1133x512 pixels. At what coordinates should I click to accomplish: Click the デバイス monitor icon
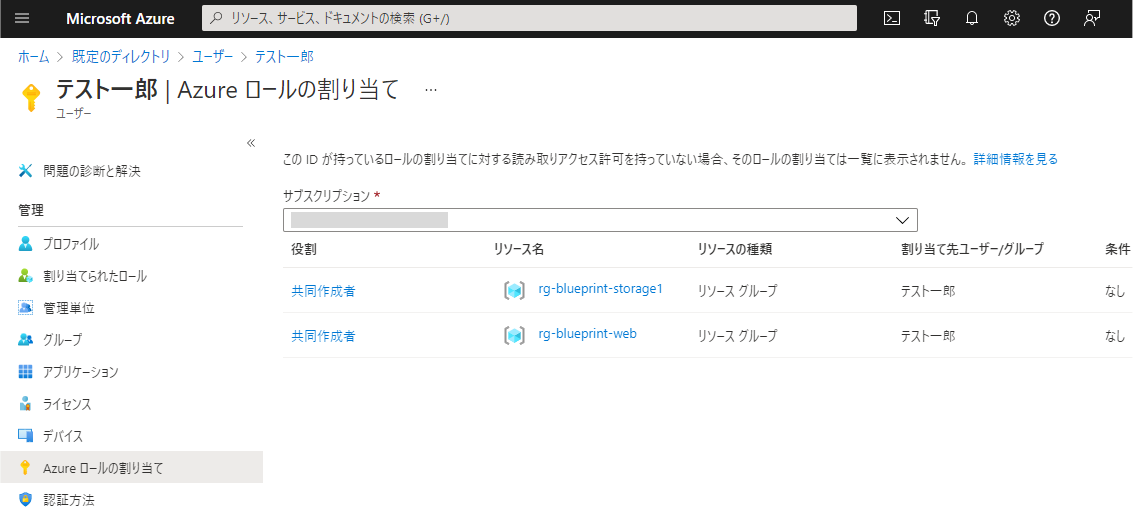26,435
